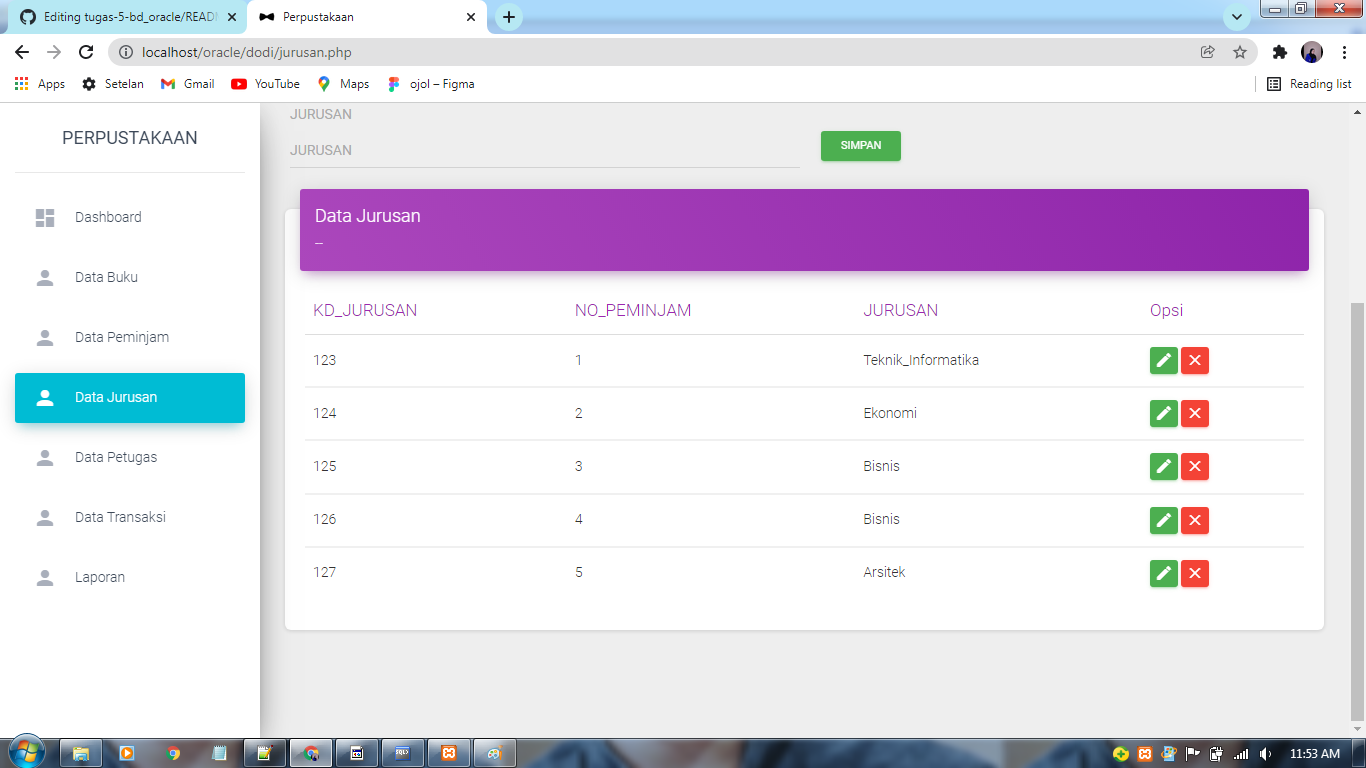The height and width of the screenshot is (768, 1366).
Task: Open the browser extensions puzzle icon
Action: click(1280, 51)
